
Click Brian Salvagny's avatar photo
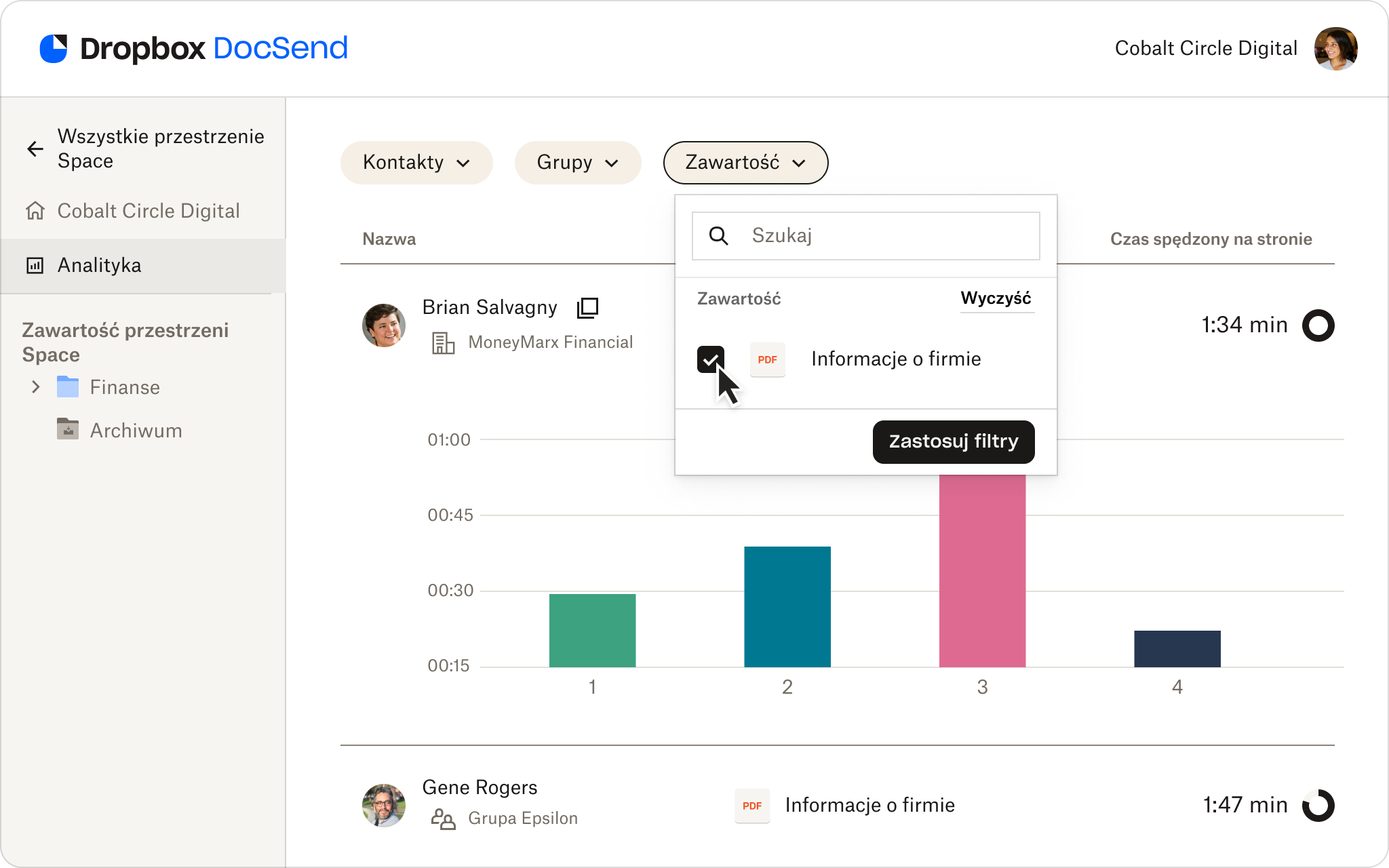pos(384,325)
